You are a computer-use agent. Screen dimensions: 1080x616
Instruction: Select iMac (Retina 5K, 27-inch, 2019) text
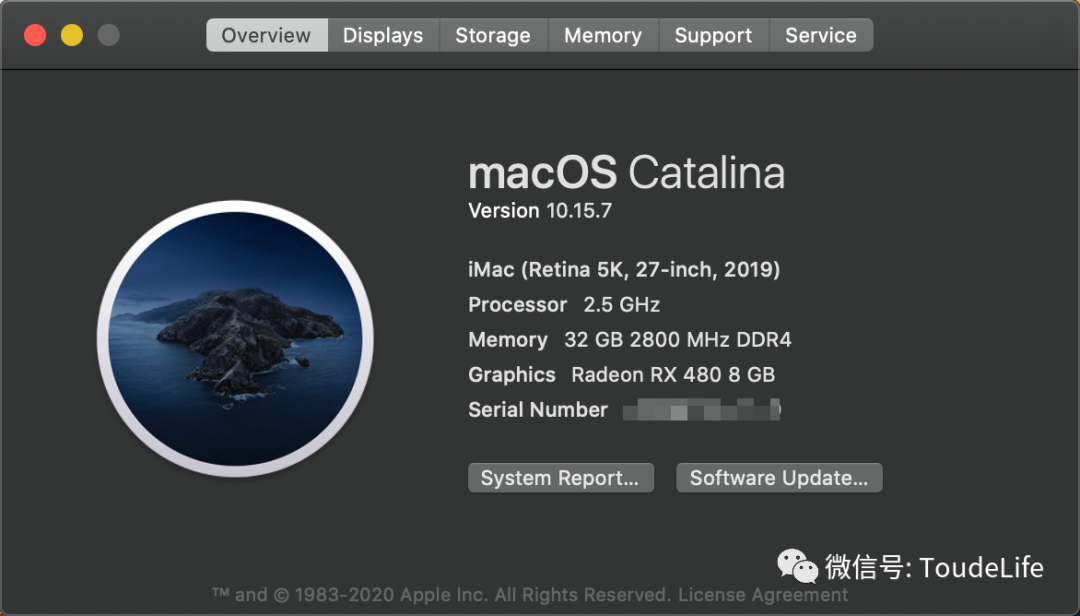624,269
